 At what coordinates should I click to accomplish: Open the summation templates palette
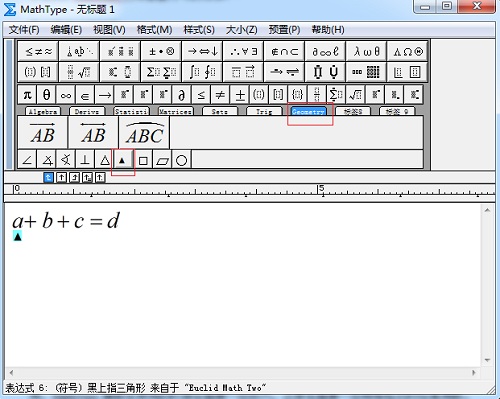tap(161, 72)
